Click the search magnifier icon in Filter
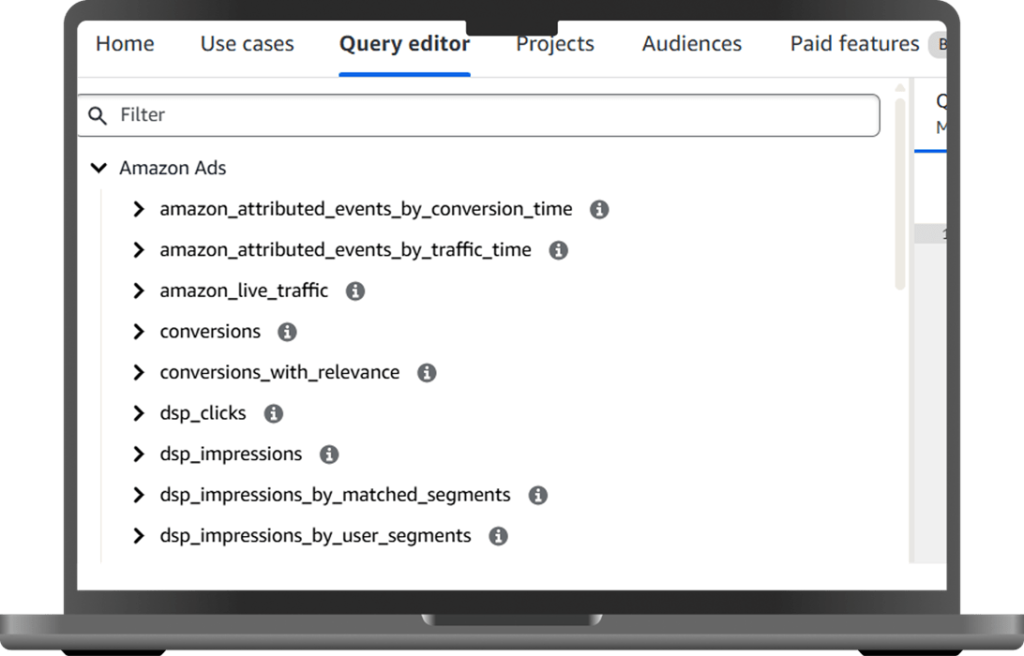 pos(97,116)
